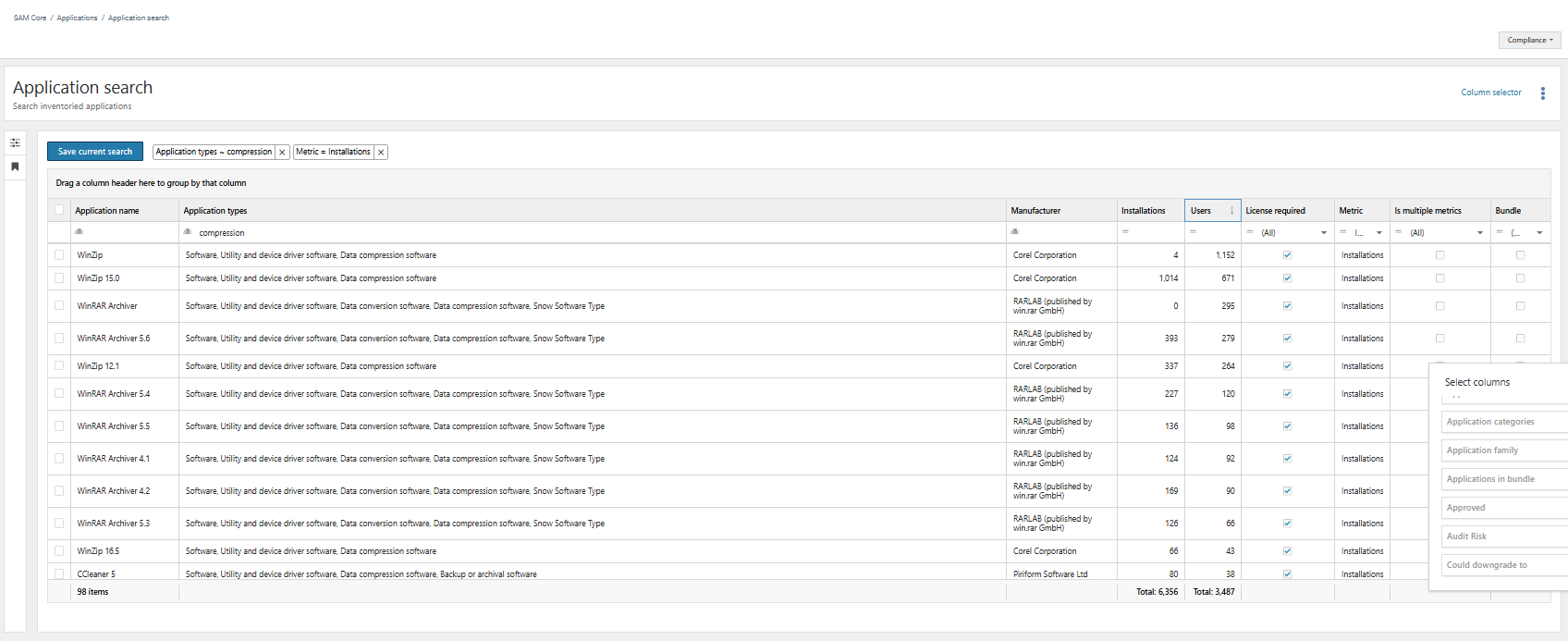Select the WinRAR Archiver 5.6 row checkbox
1568x641 pixels.
tap(59, 339)
